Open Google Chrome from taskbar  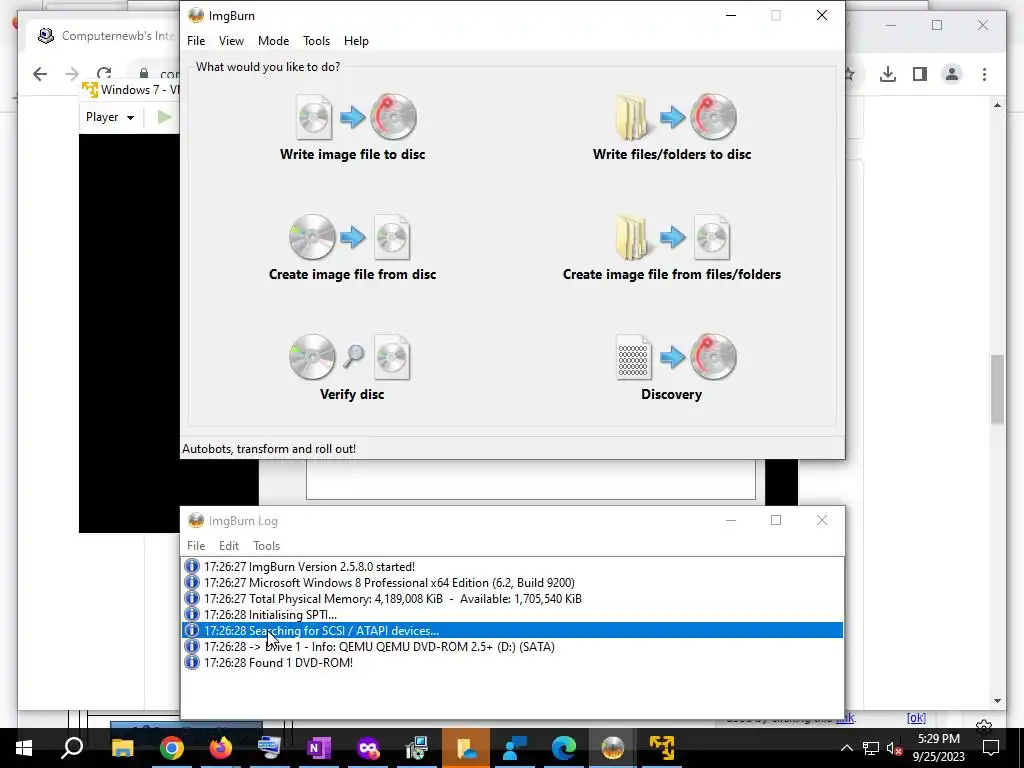(x=171, y=748)
